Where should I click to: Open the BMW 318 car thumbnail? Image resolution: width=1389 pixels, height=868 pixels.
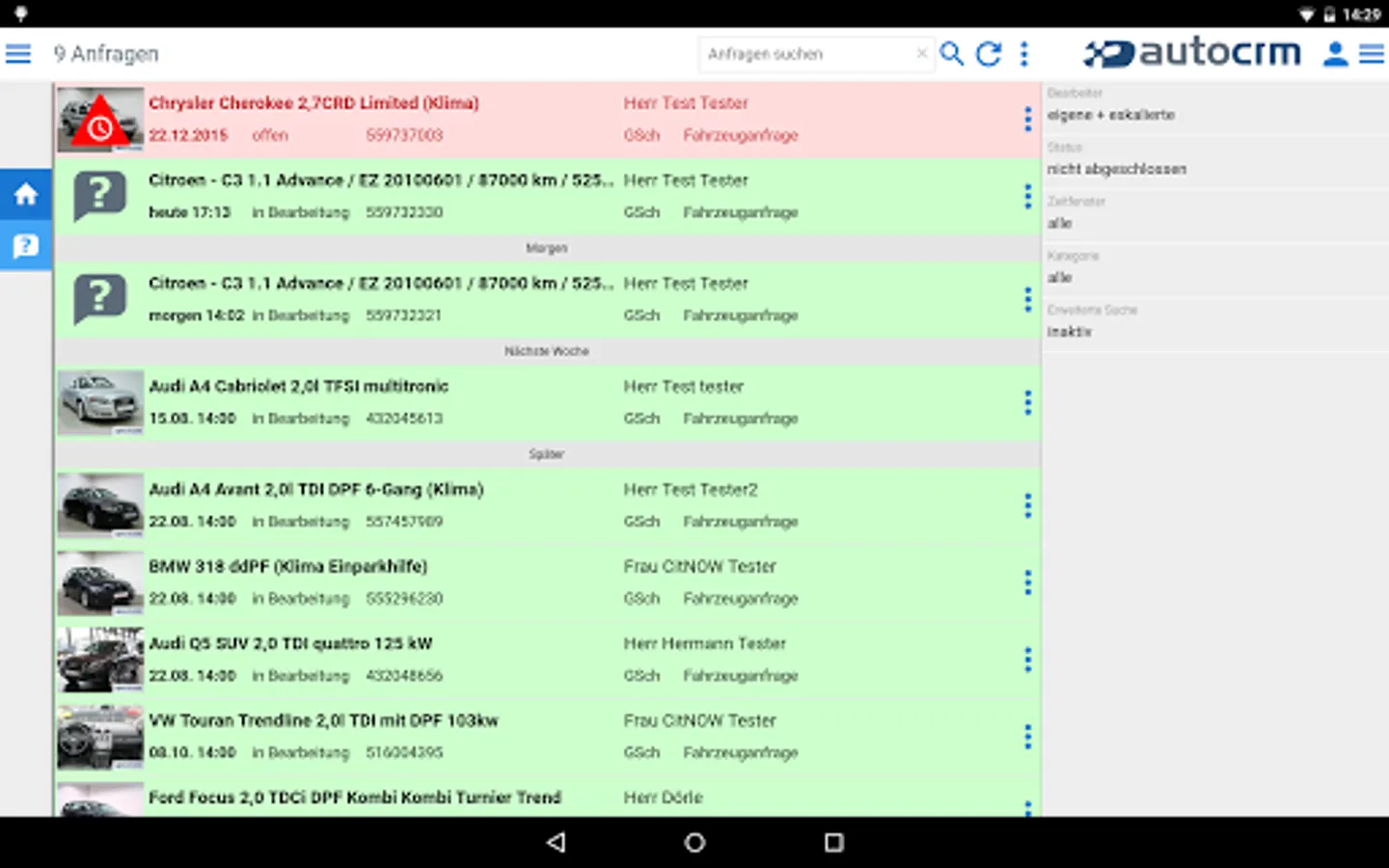click(x=100, y=583)
